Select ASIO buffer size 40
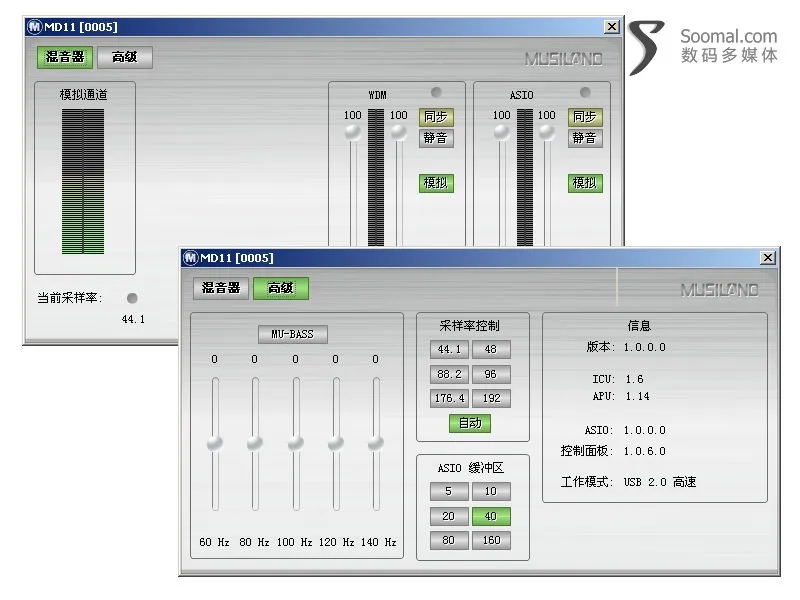The width and height of the screenshot is (800, 600). coord(491,516)
